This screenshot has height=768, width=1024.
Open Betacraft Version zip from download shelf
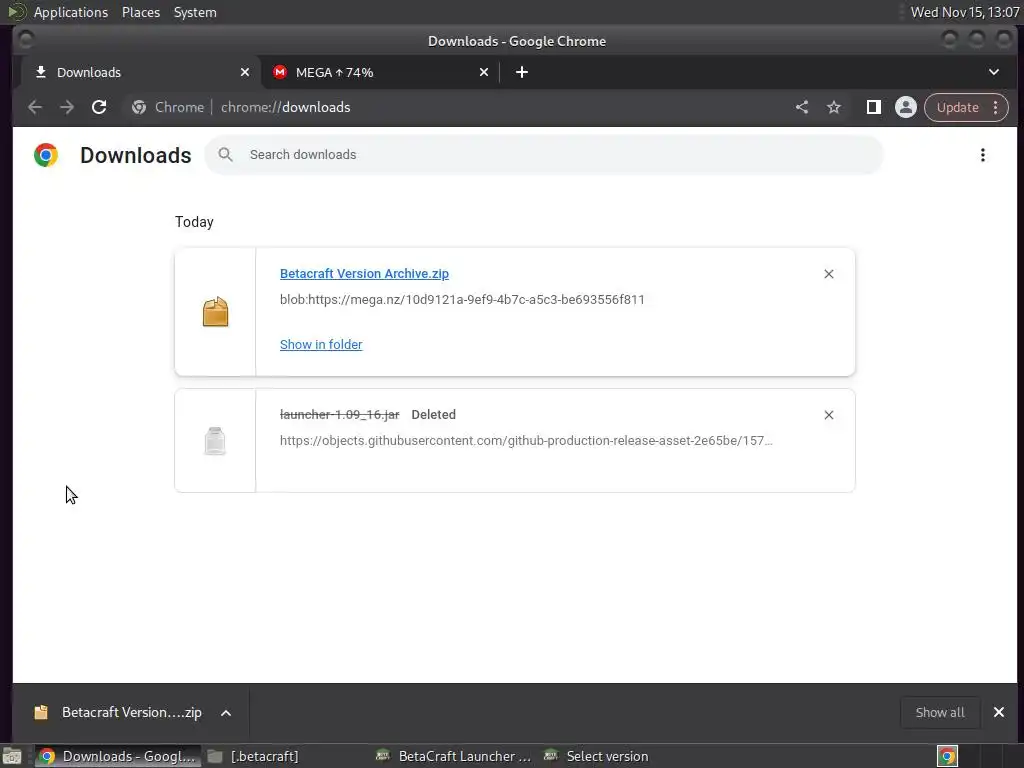[120, 712]
